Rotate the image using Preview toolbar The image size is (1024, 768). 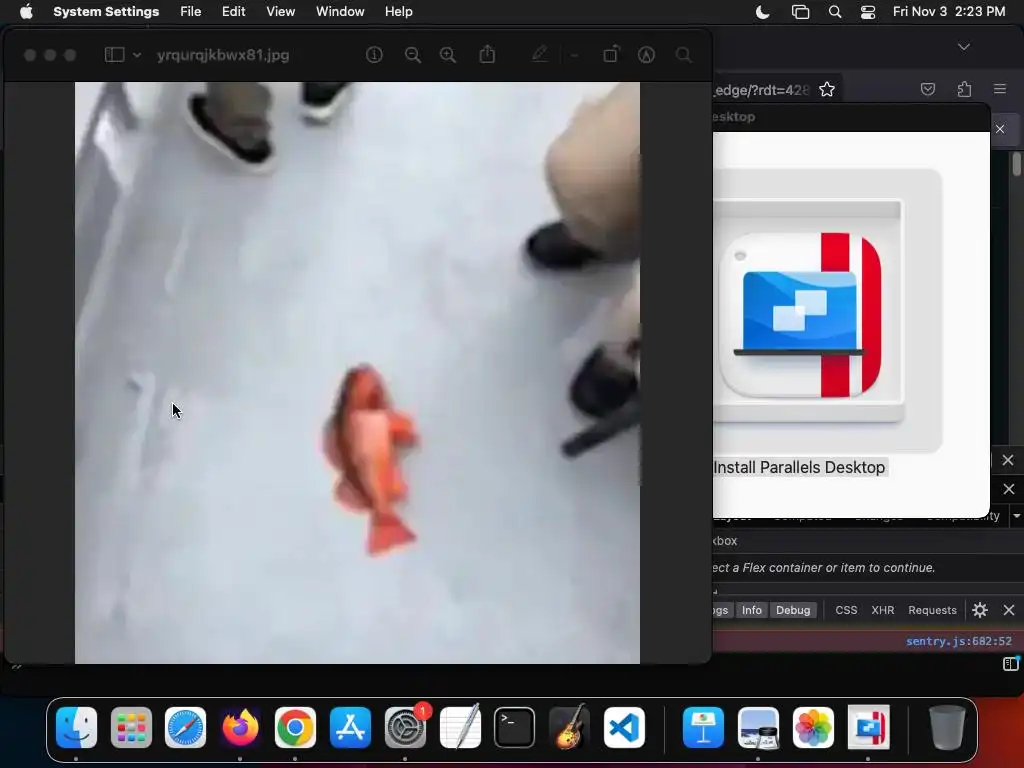611,54
